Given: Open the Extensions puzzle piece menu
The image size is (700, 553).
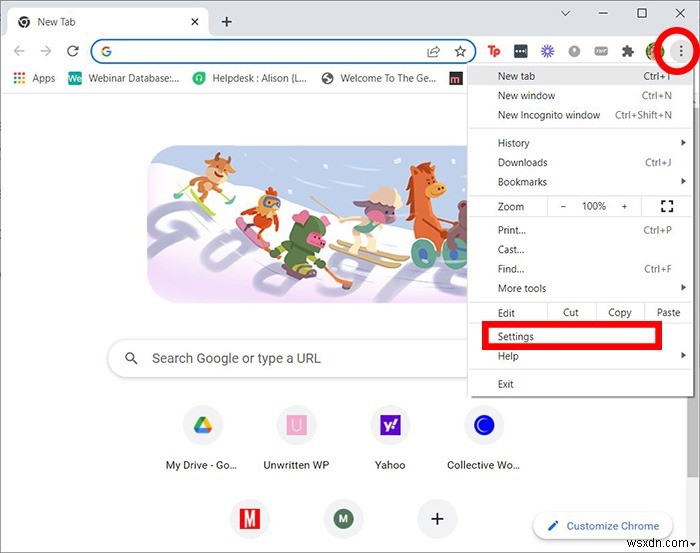Looking at the screenshot, I should tap(628, 51).
